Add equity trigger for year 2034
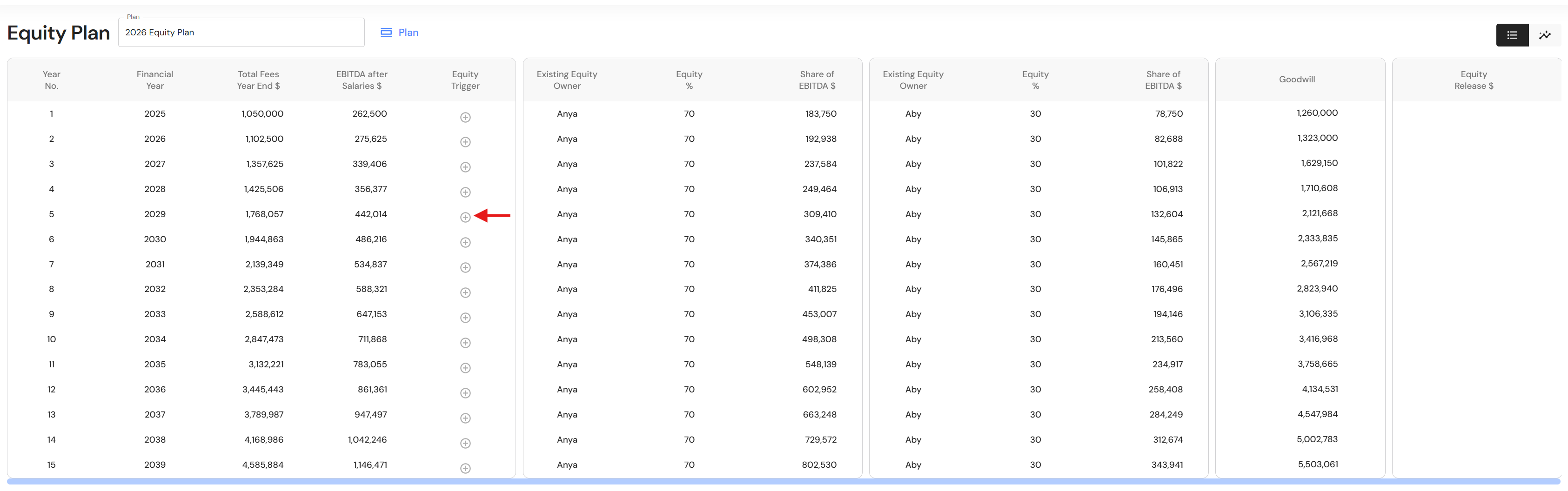The height and width of the screenshot is (491, 1568). pos(465,343)
